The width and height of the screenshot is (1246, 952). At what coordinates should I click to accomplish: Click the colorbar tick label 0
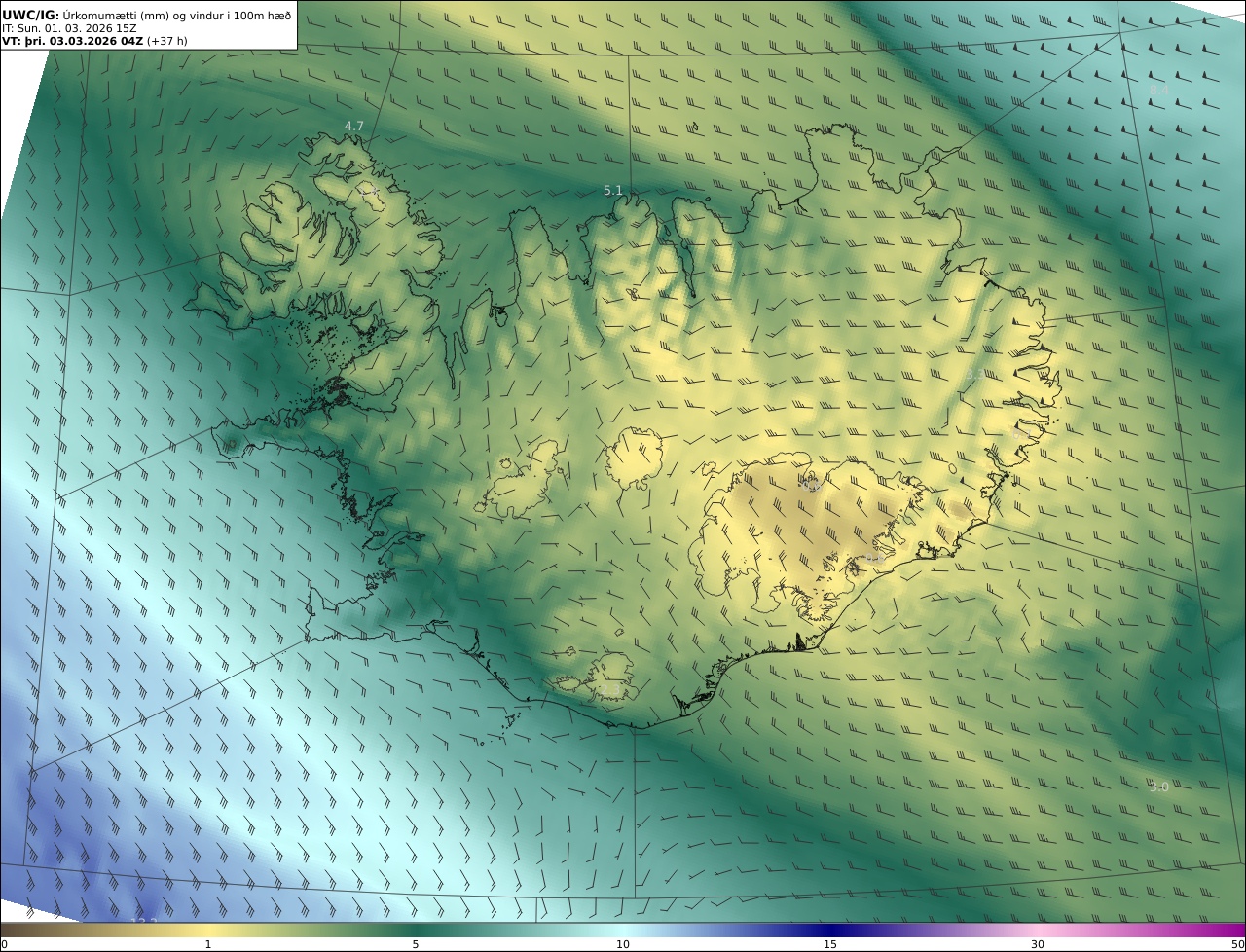pos(4,944)
